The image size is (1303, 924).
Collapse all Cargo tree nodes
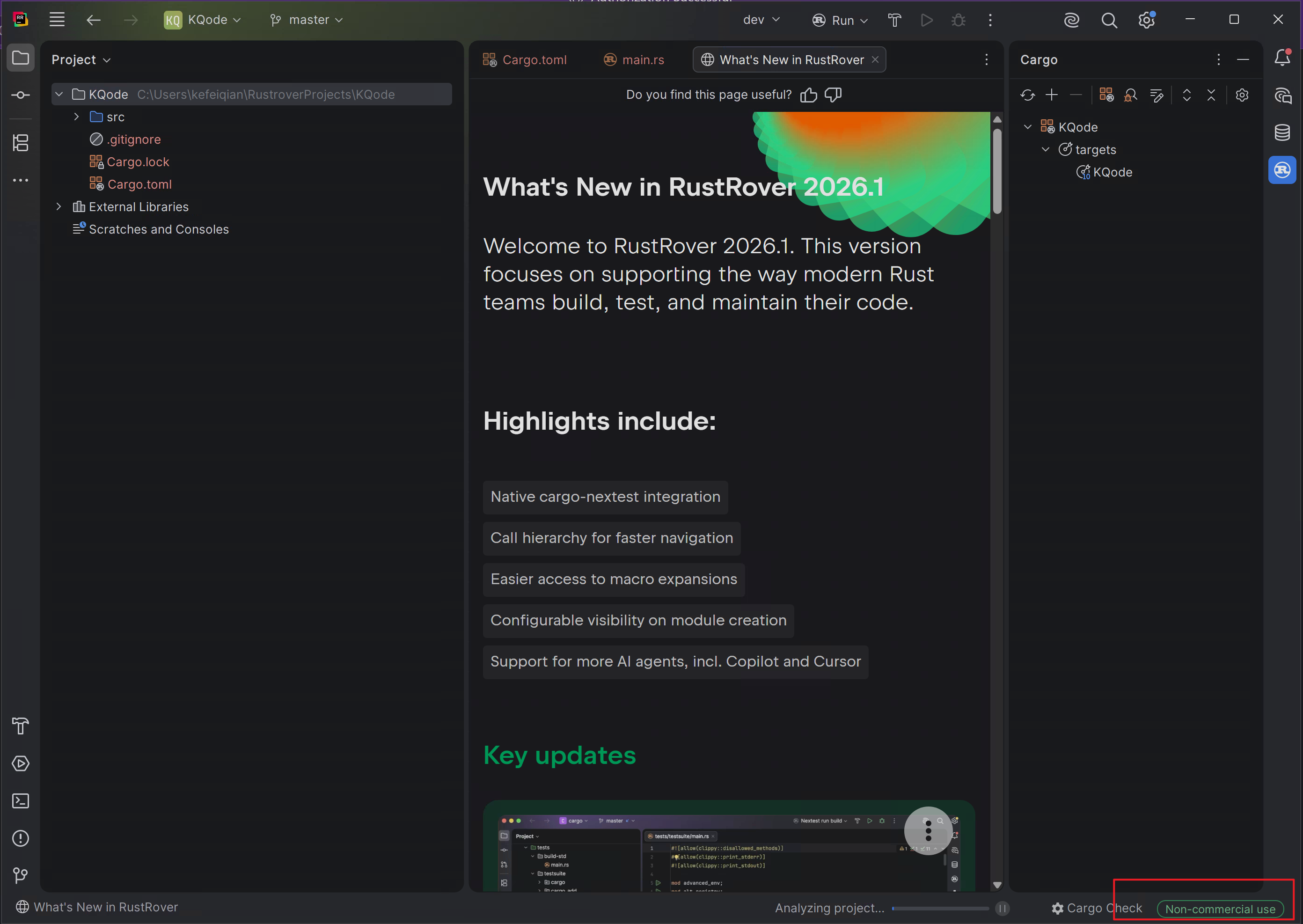coord(1211,95)
